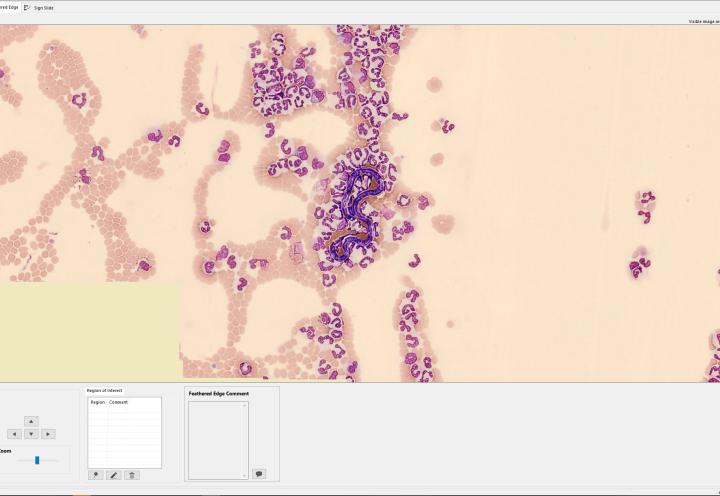Click the pan up arrow button

click(x=31, y=421)
